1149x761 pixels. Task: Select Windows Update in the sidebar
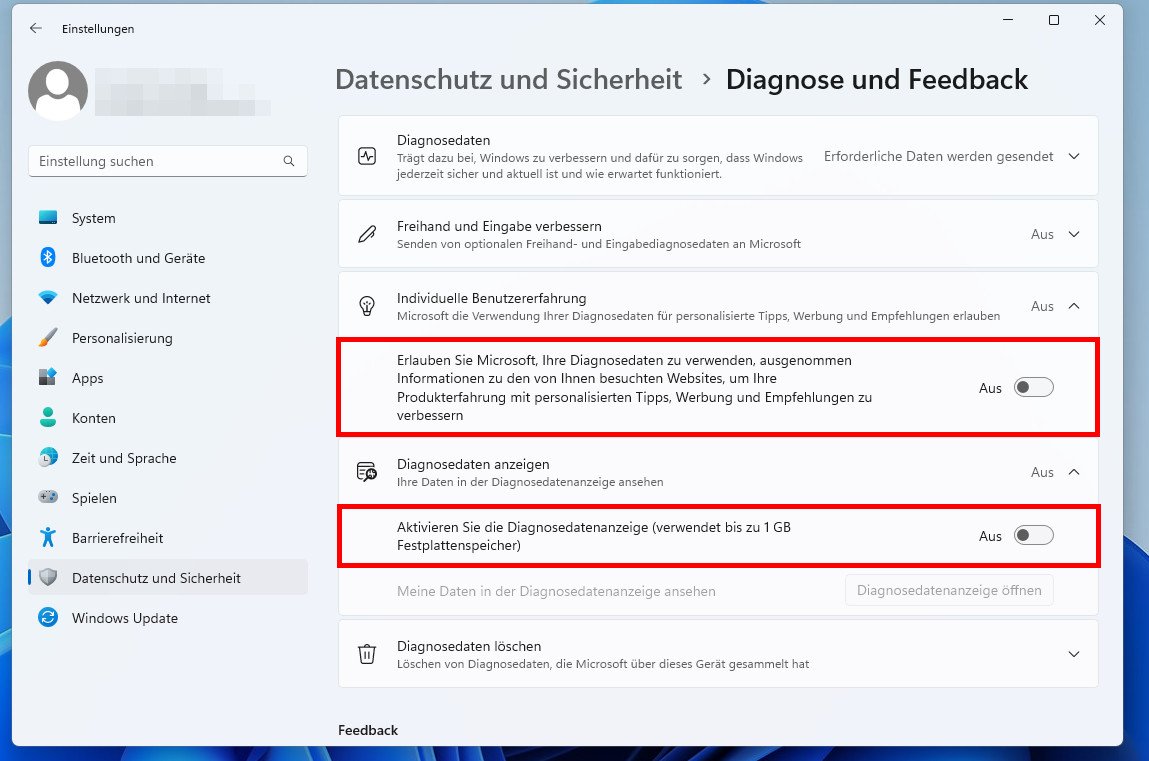[47, 618]
